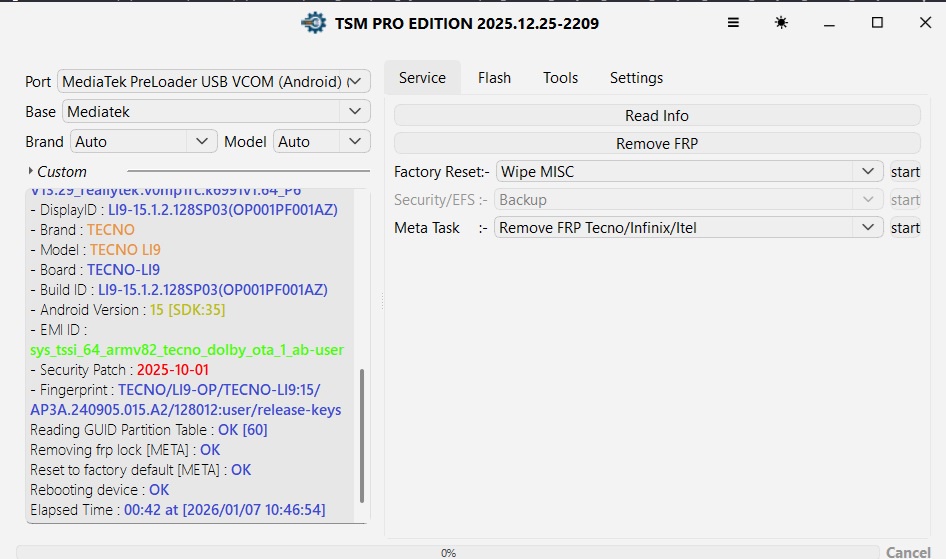946x559 pixels.
Task: Click the Elapsed Time log line
Action: point(177,510)
